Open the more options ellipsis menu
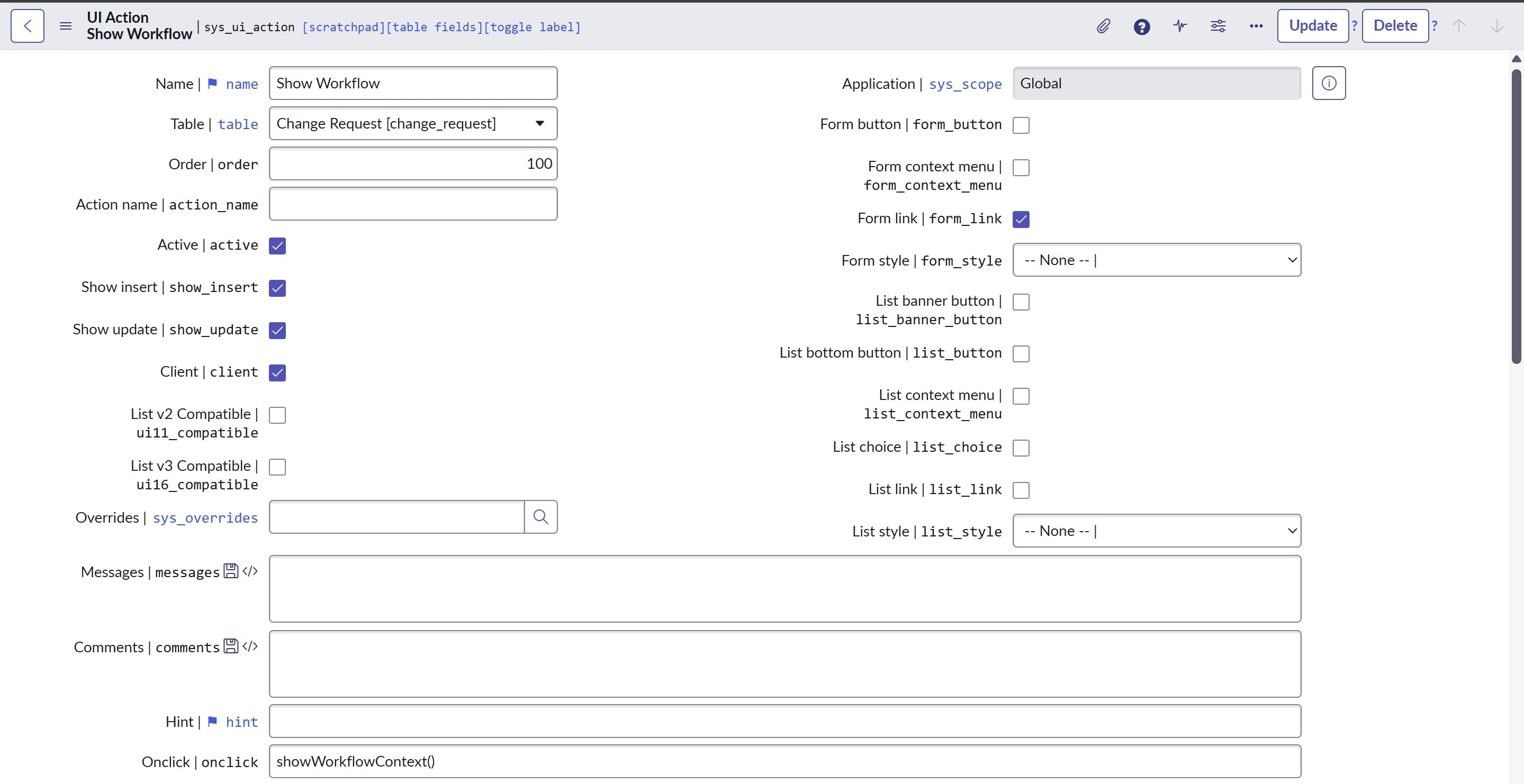Screen dimensions: 1524x784 [x=1256, y=26]
